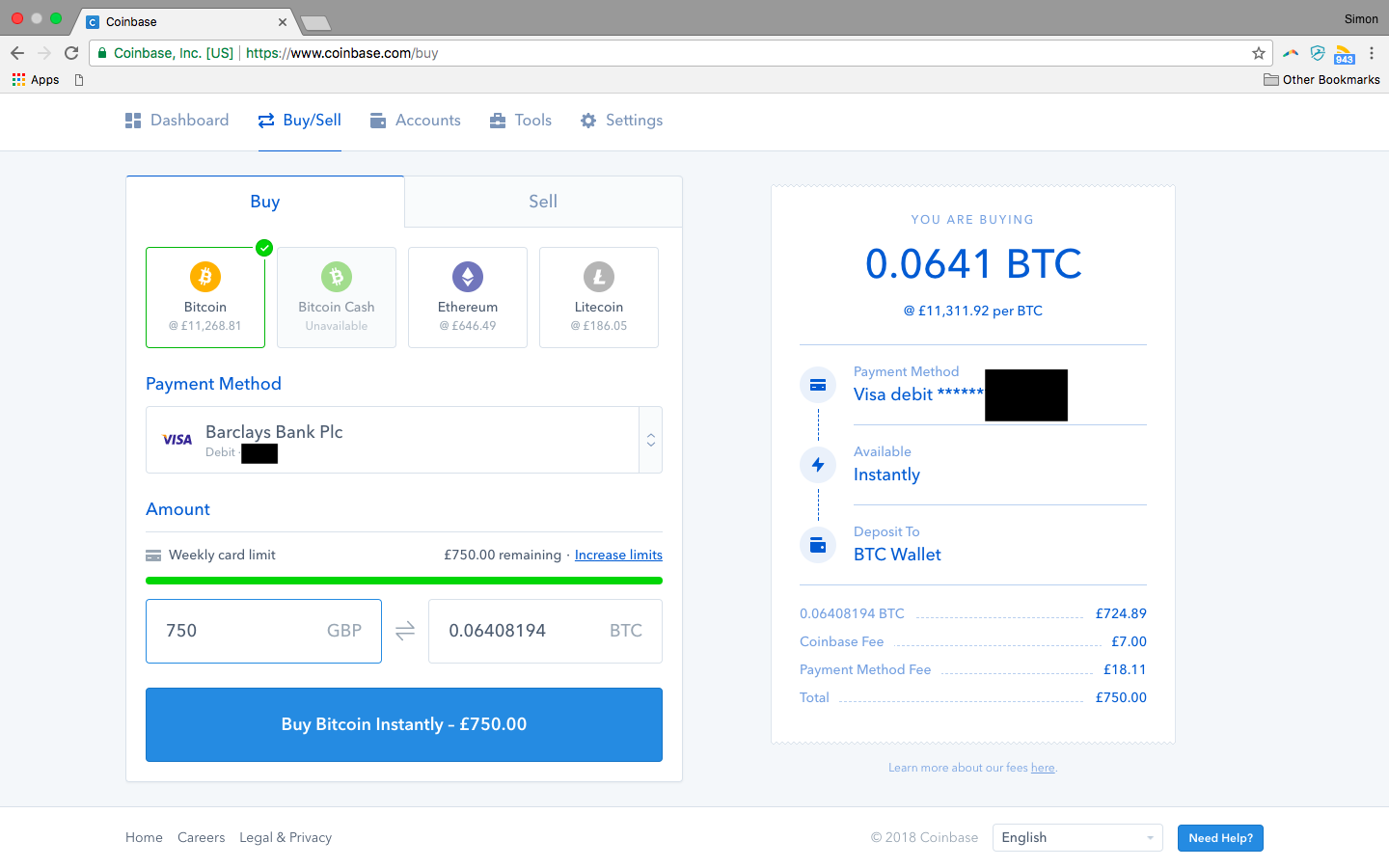
Task: Click the Coinbase Fee £7.00 amount
Action: click(1129, 641)
